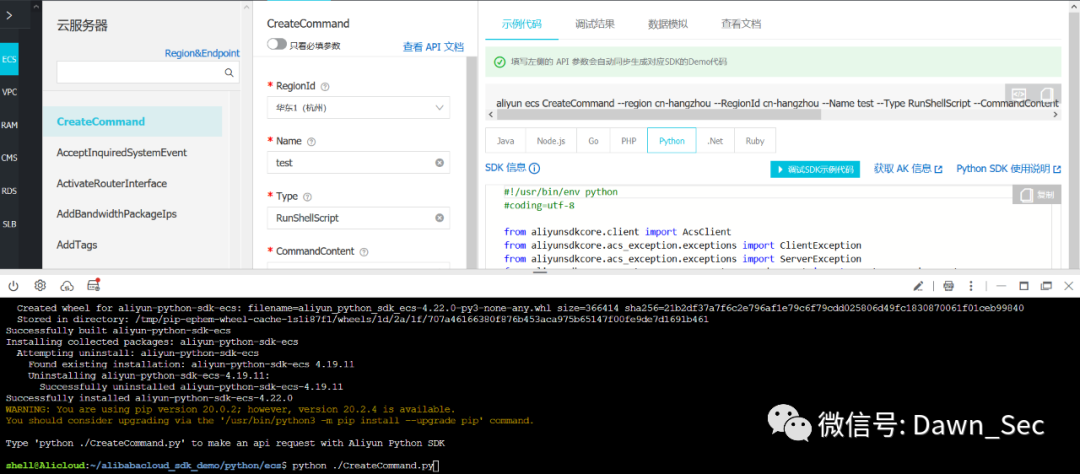Select the Java SDK language tab
The image size is (1080, 474).
click(x=506, y=141)
